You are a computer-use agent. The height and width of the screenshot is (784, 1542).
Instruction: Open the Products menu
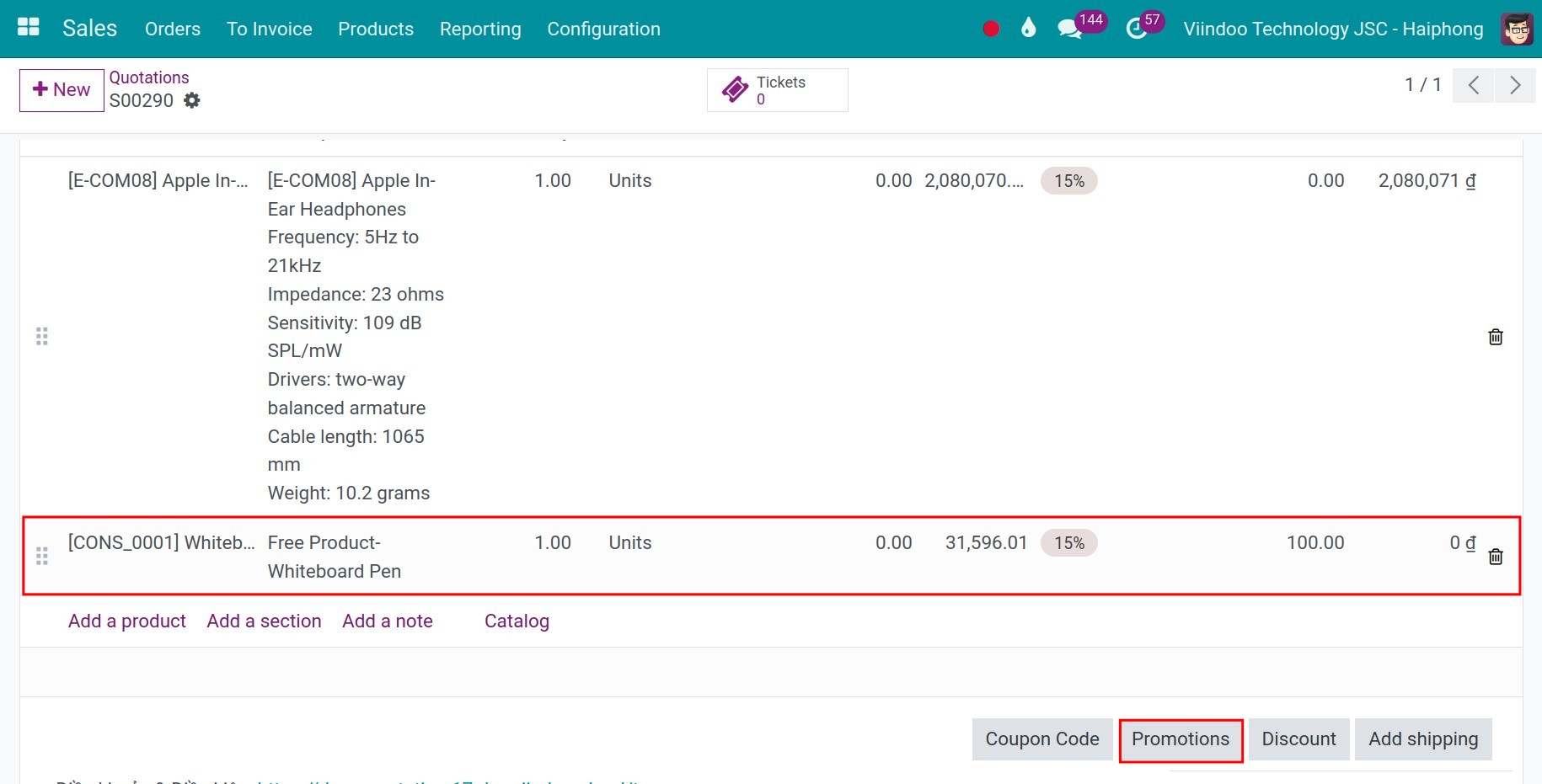376,29
